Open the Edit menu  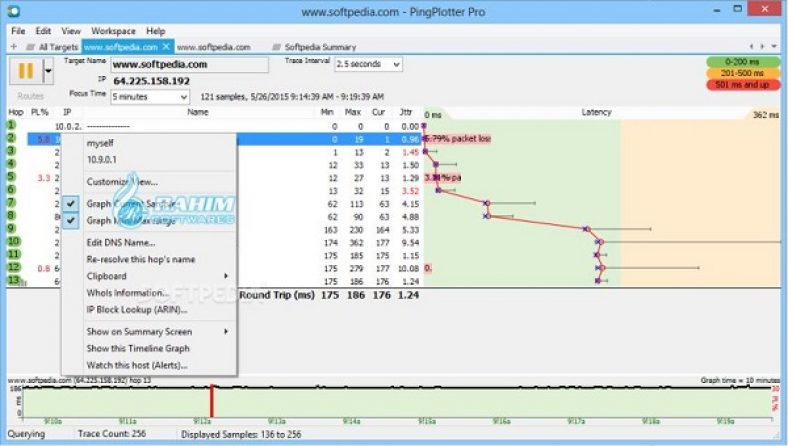tap(43, 31)
